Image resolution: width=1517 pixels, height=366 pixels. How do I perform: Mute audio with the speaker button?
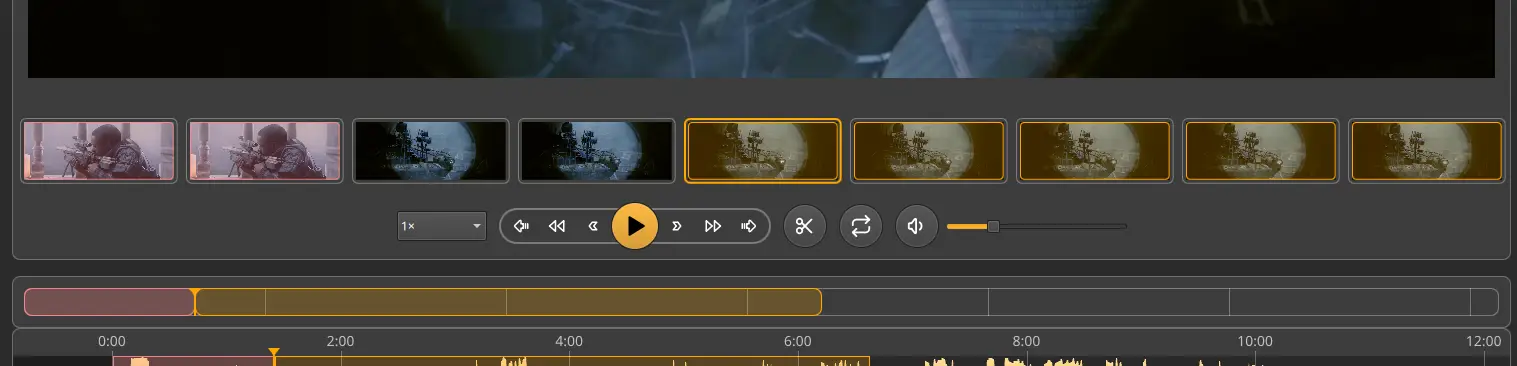coord(917,226)
